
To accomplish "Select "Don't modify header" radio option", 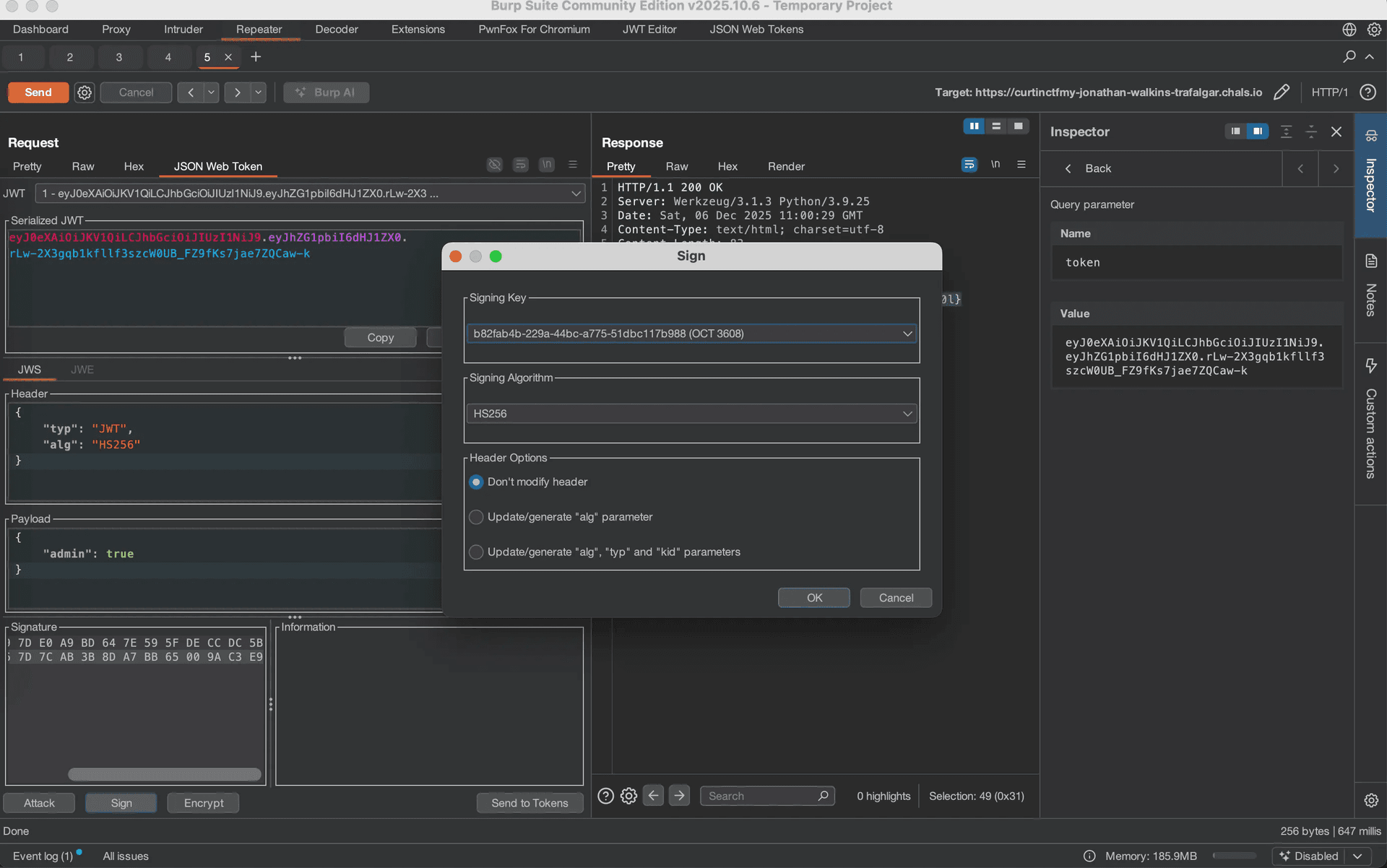I will [476, 482].
